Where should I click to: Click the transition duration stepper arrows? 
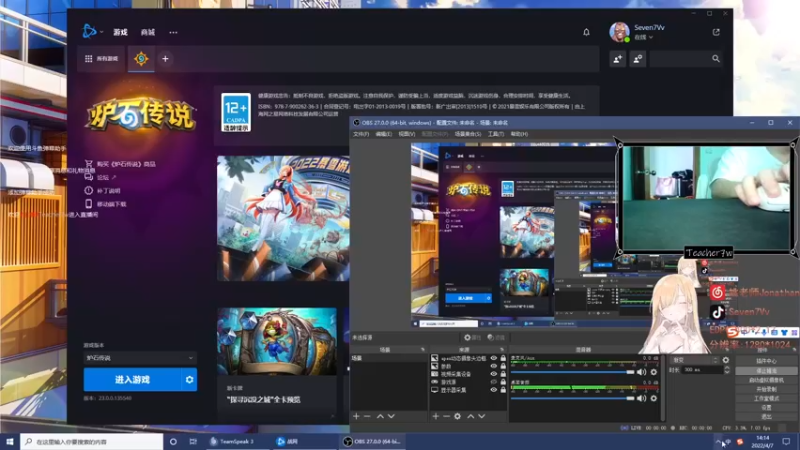point(727,370)
